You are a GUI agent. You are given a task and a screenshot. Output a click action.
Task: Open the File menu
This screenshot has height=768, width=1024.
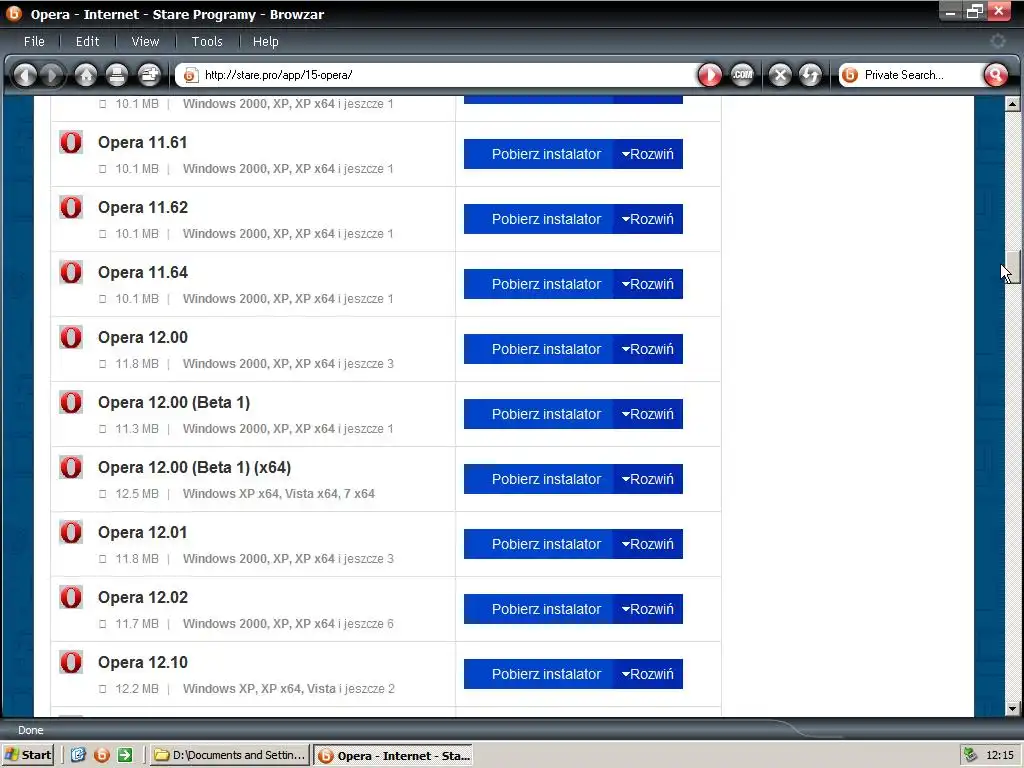(34, 41)
